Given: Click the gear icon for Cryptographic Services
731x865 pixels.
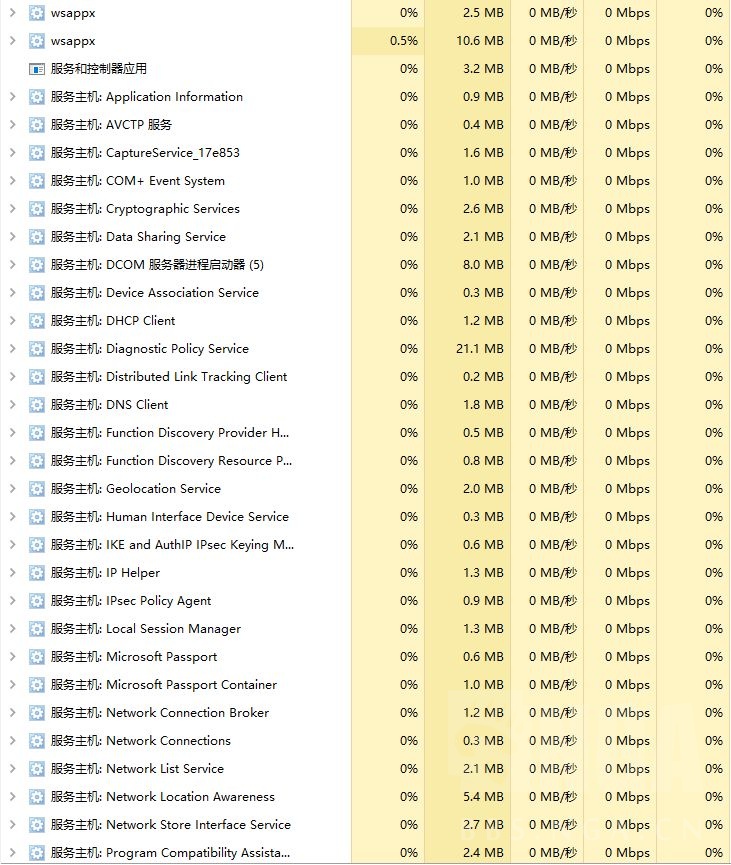Looking at the screenshot, I should click(x=37, y=209).
